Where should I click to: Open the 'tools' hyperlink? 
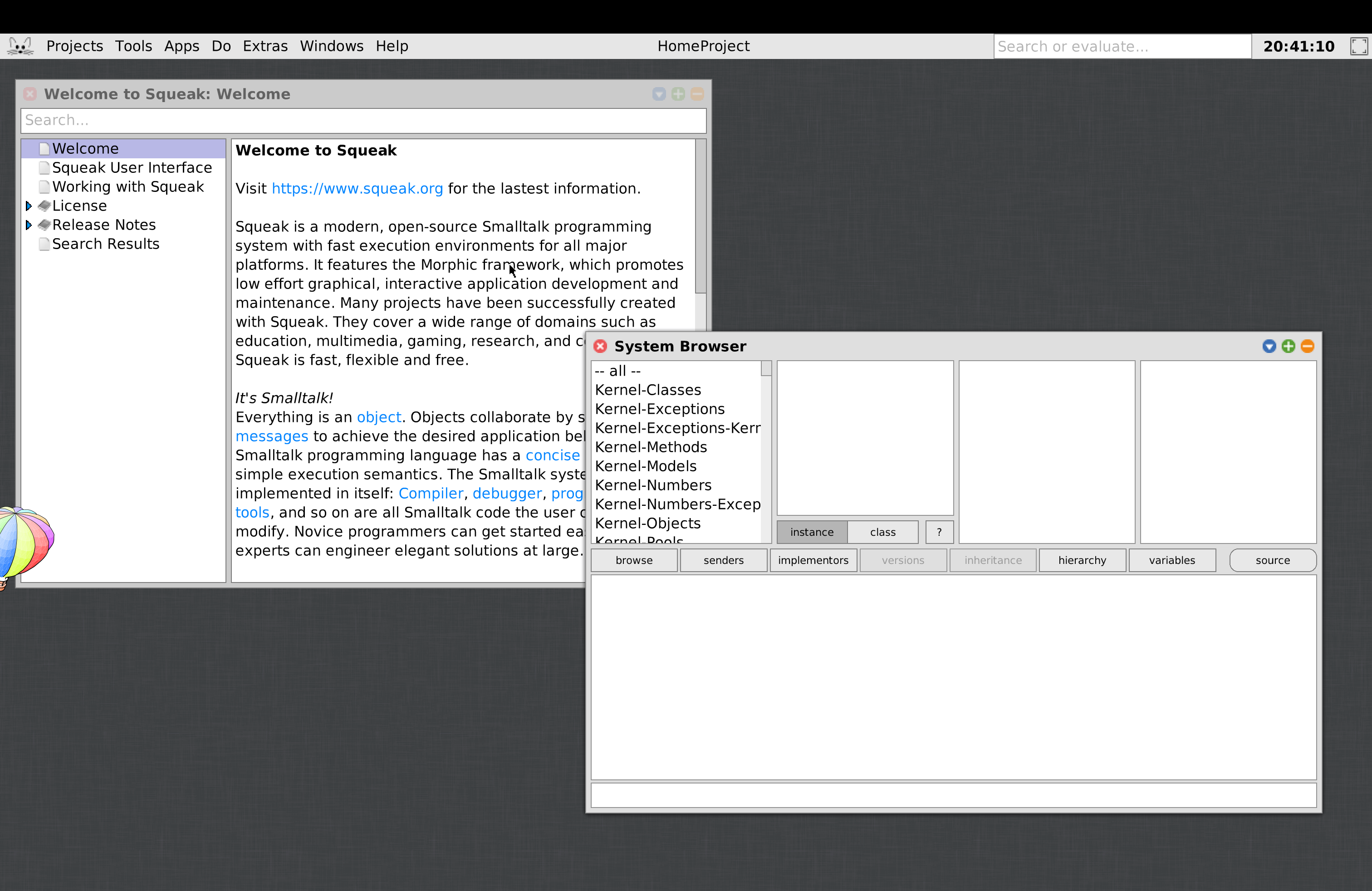click(x=252, y=512)
